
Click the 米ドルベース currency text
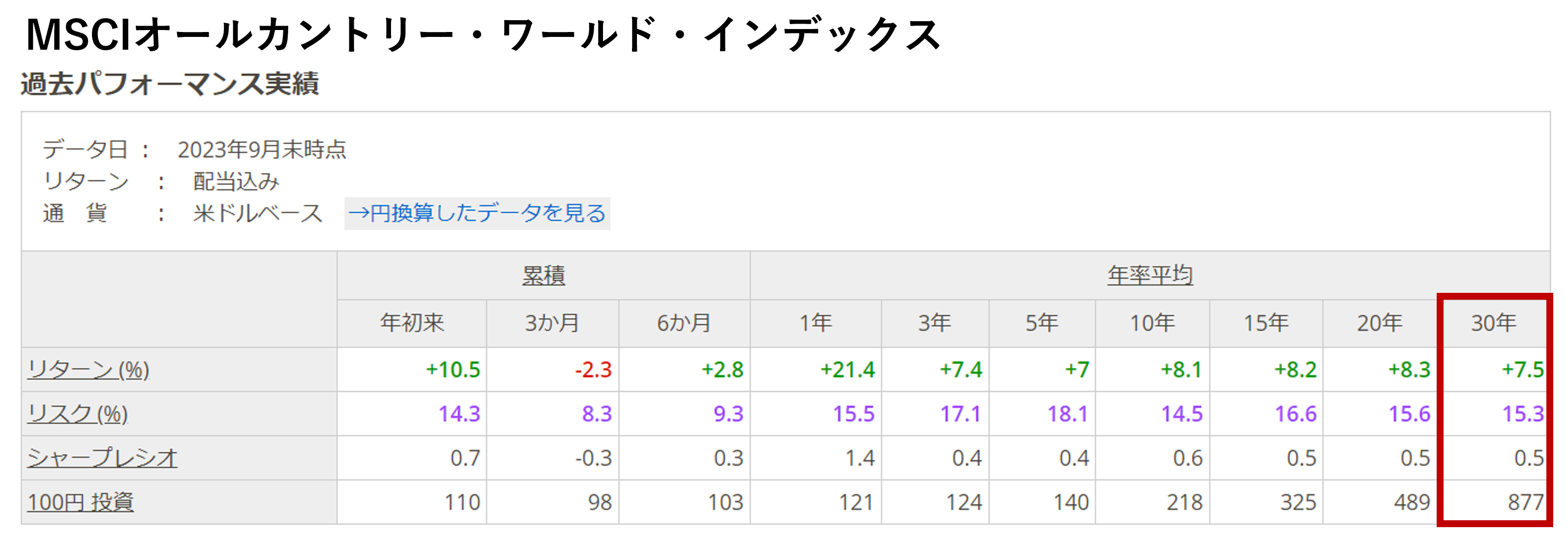coord(257,214)
